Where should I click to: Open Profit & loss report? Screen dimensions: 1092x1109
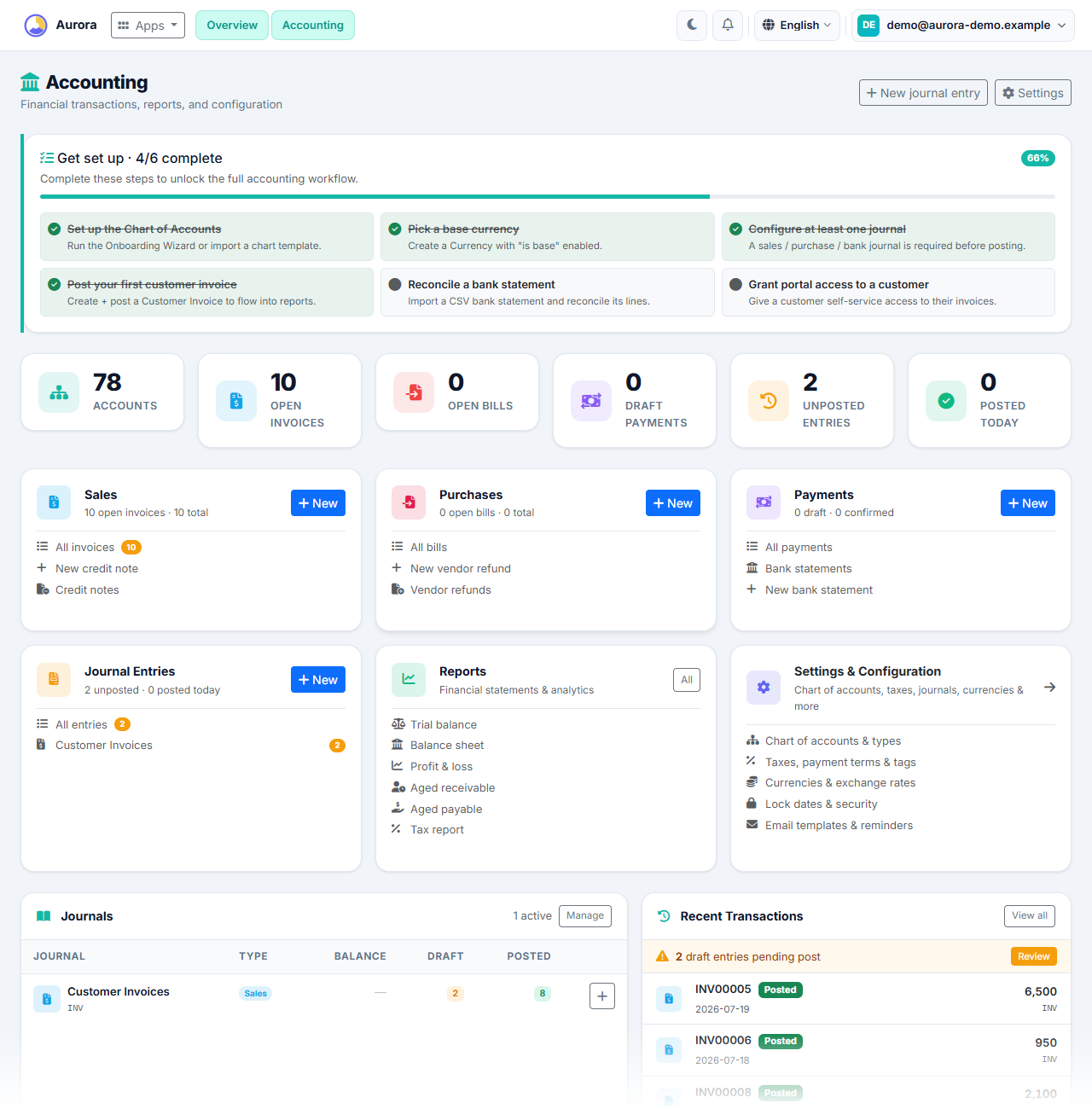pyautogui.click(x=441, y=767)
